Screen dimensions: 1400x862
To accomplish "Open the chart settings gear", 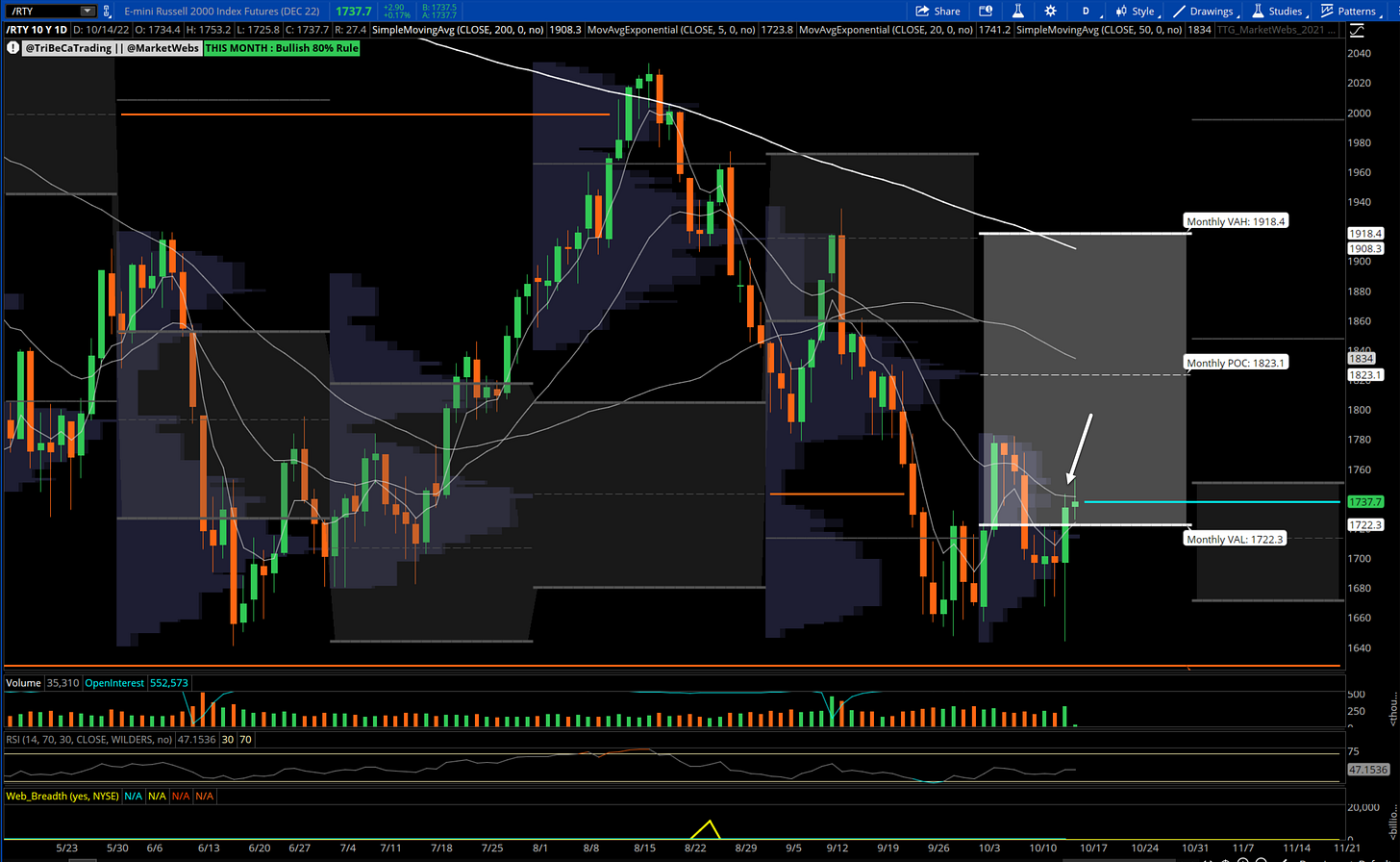I will click(1050, 11).
